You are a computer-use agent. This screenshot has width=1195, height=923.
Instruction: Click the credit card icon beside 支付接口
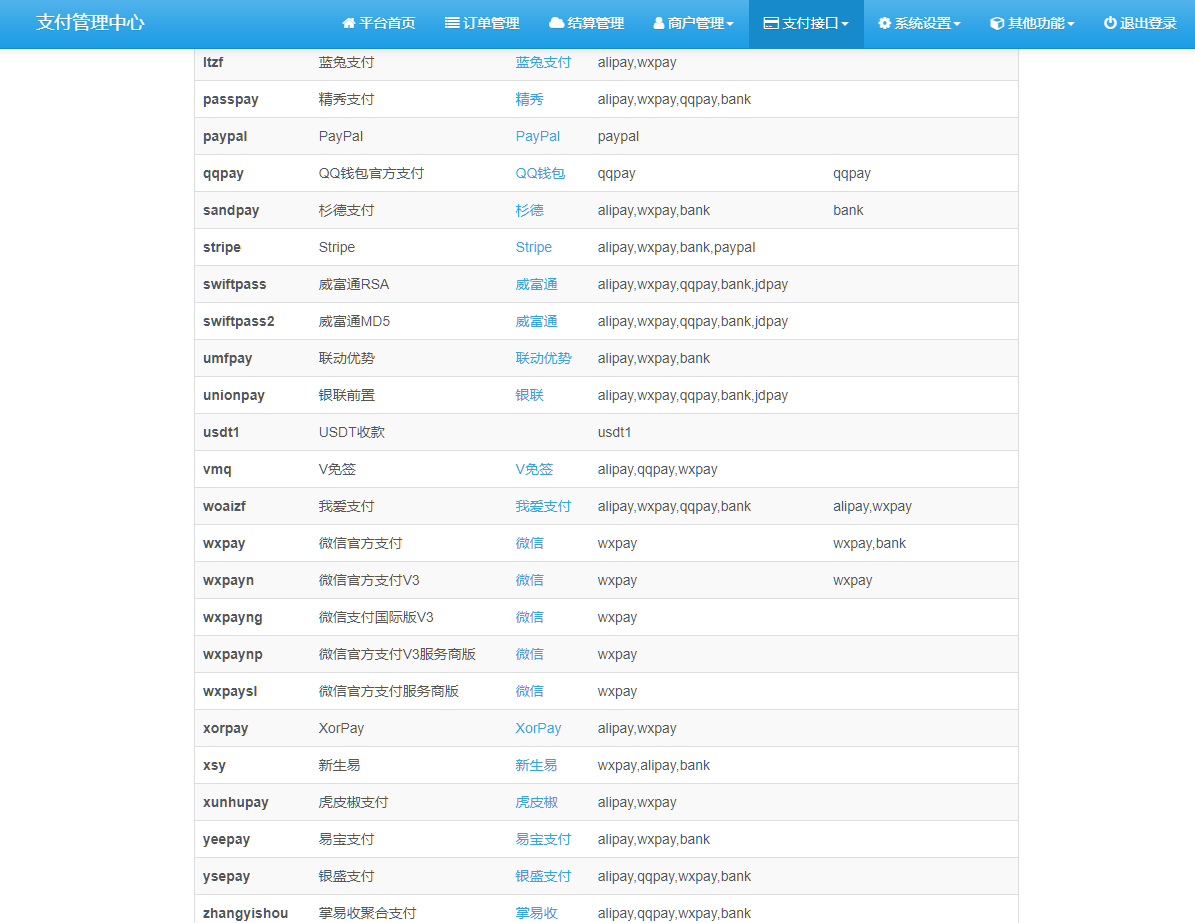click(771, 23)
